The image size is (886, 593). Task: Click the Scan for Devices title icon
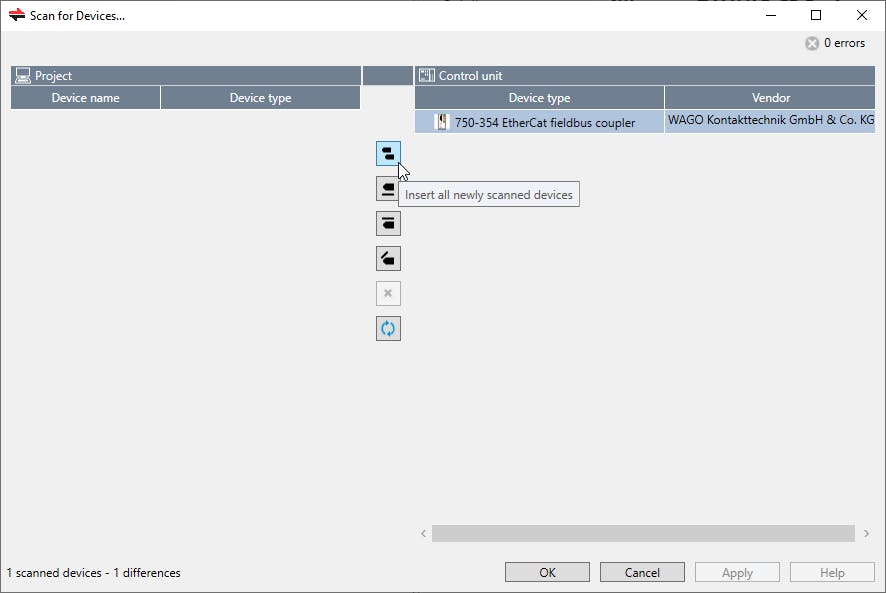click(17, 15)
